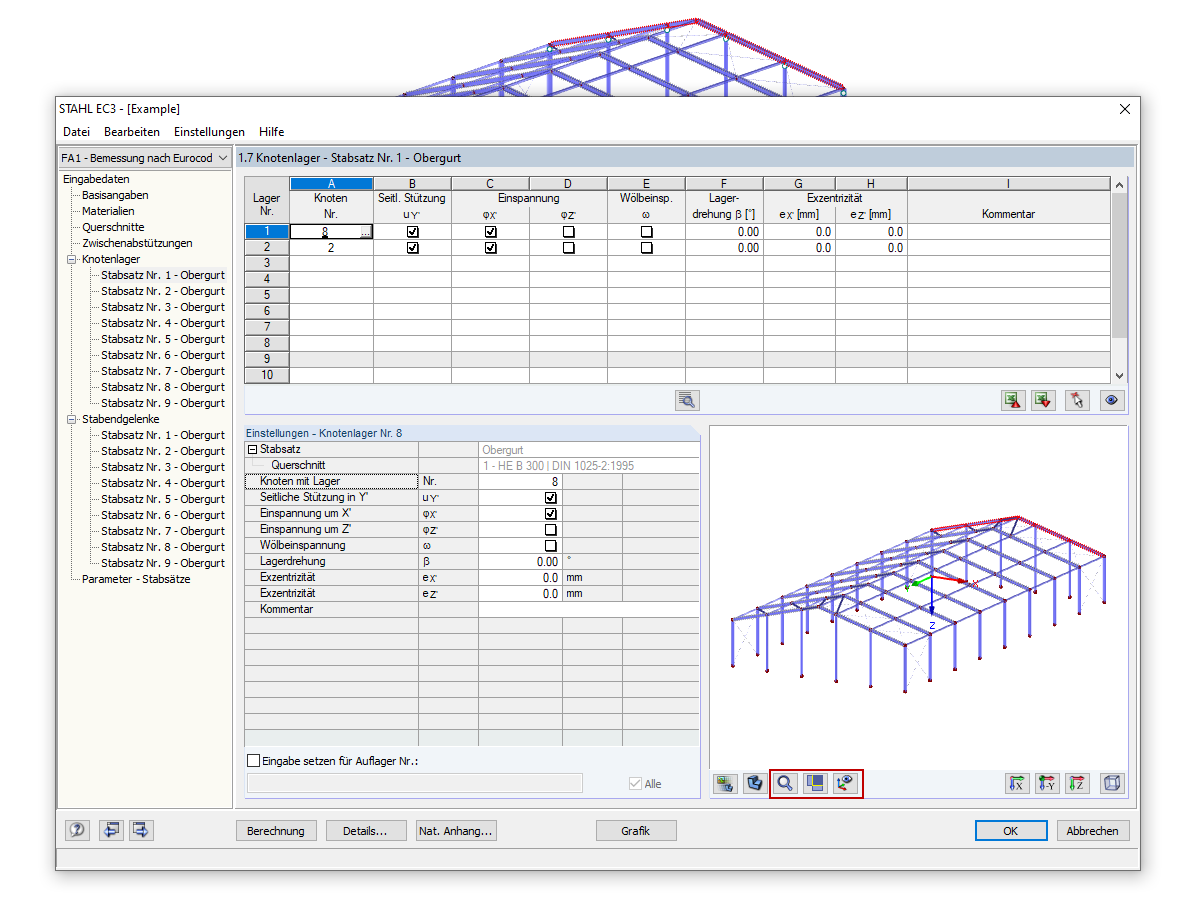Viewport: 1200px width, 900px height.
Task: Switch the model view to the Z axis
Action: point(1077,783)
